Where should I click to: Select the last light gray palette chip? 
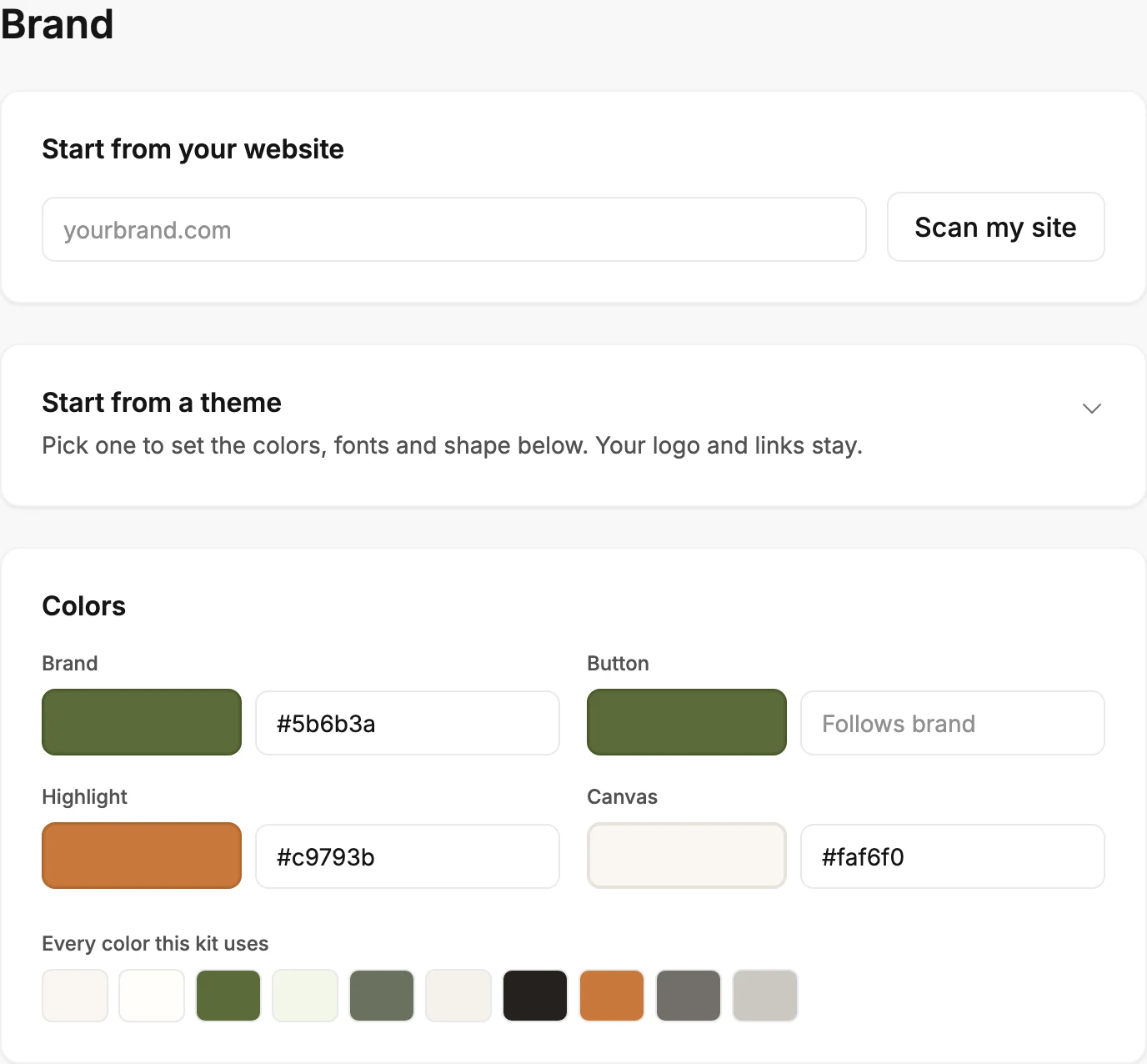(765, 996)
